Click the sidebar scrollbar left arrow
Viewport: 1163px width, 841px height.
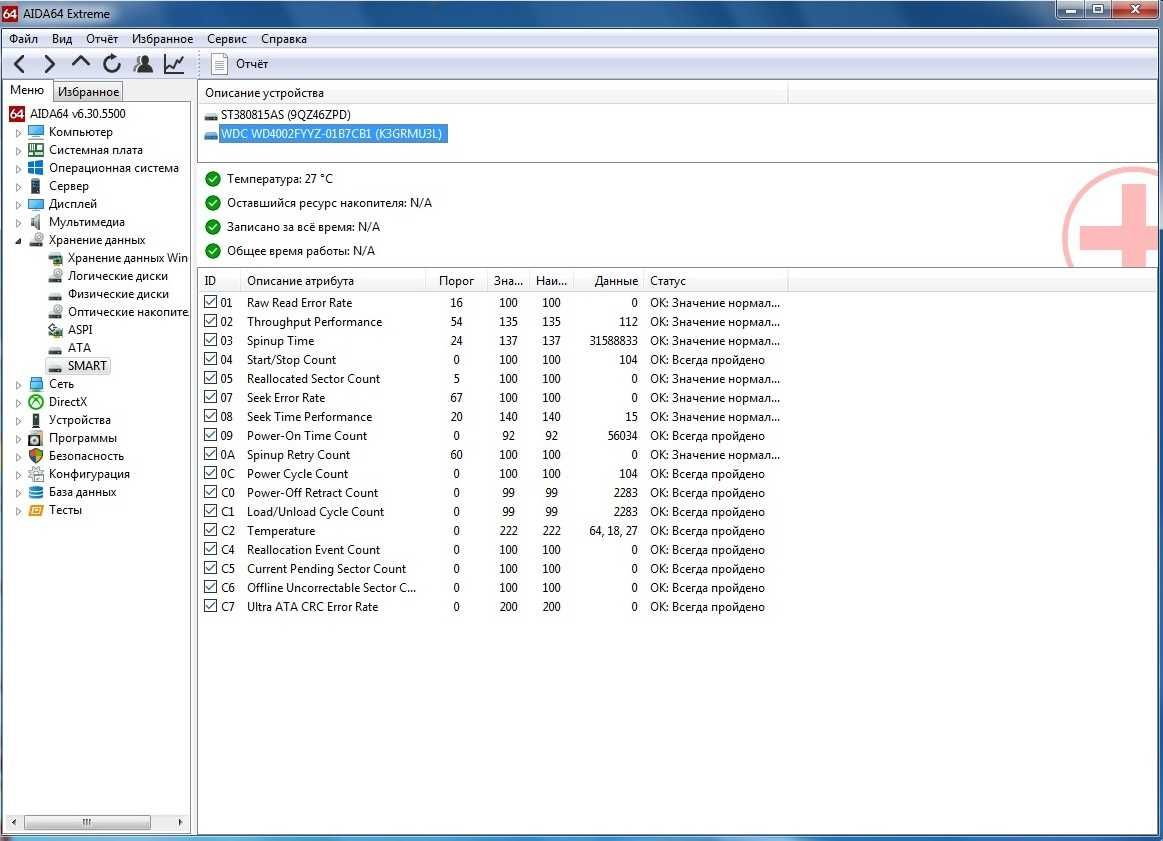pyautogui.click(x=13, y=822)
